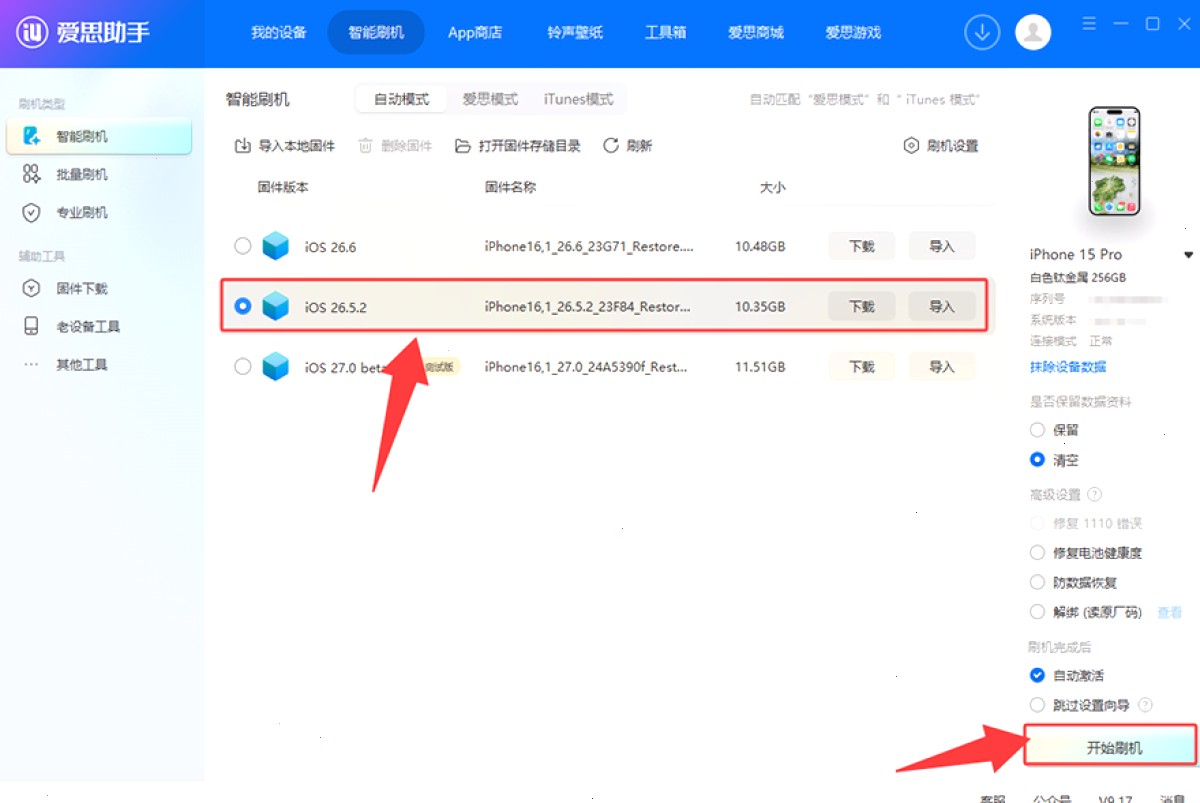Open the 我的设备 tab
Image resolution: width=1200 pixels, height=803 pixels.
coord(278,32)
